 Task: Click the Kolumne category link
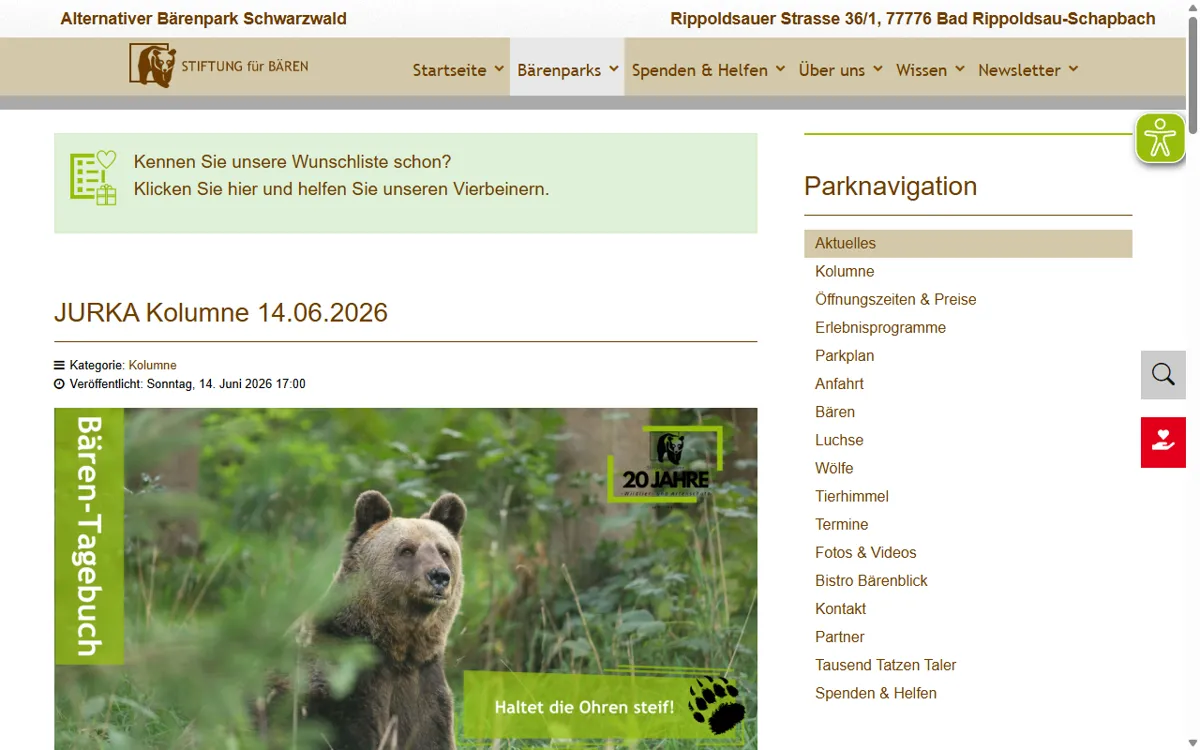click(x=153, y=365)
